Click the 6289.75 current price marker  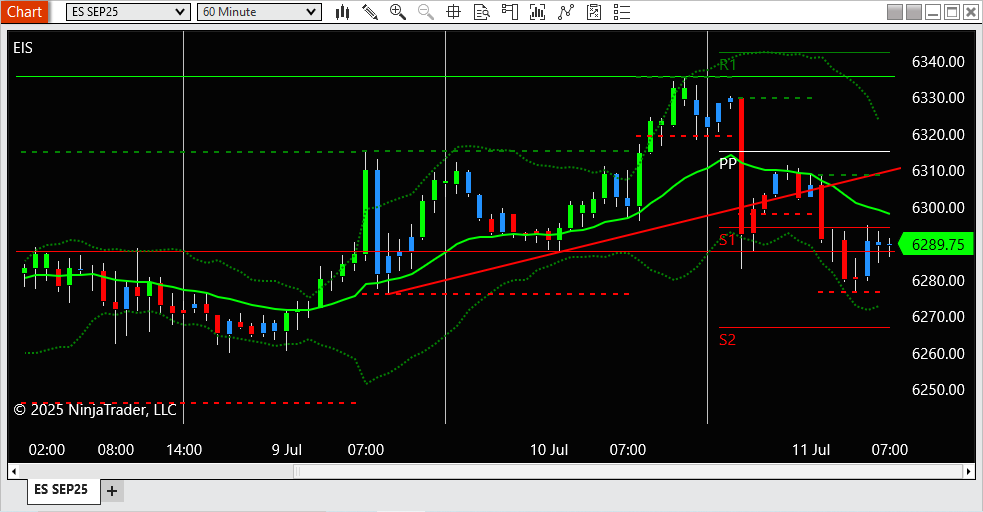[x=937, y=244]
